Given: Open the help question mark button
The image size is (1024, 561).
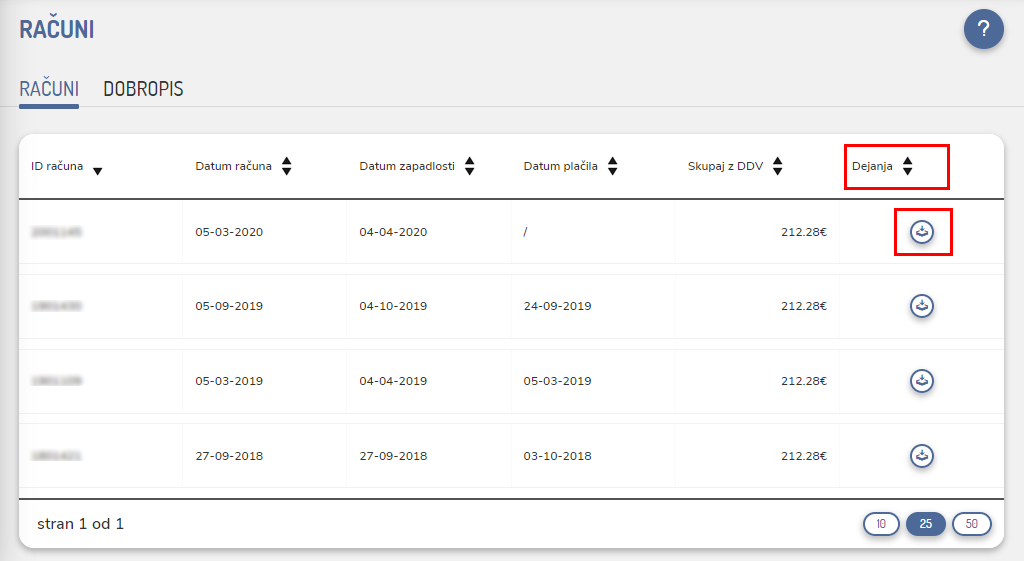Looking at the screenshot, I should click(x=983, y=29).
